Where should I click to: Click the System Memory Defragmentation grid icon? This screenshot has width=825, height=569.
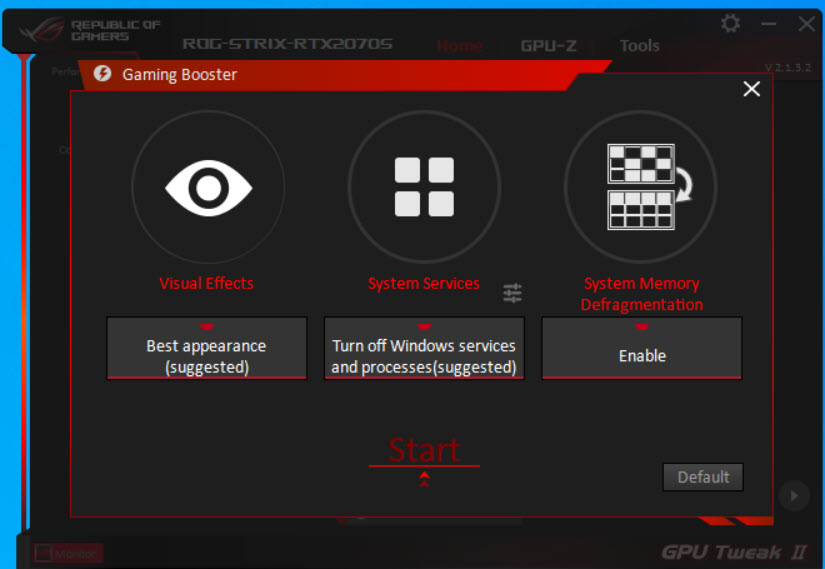tap(649, 186)
